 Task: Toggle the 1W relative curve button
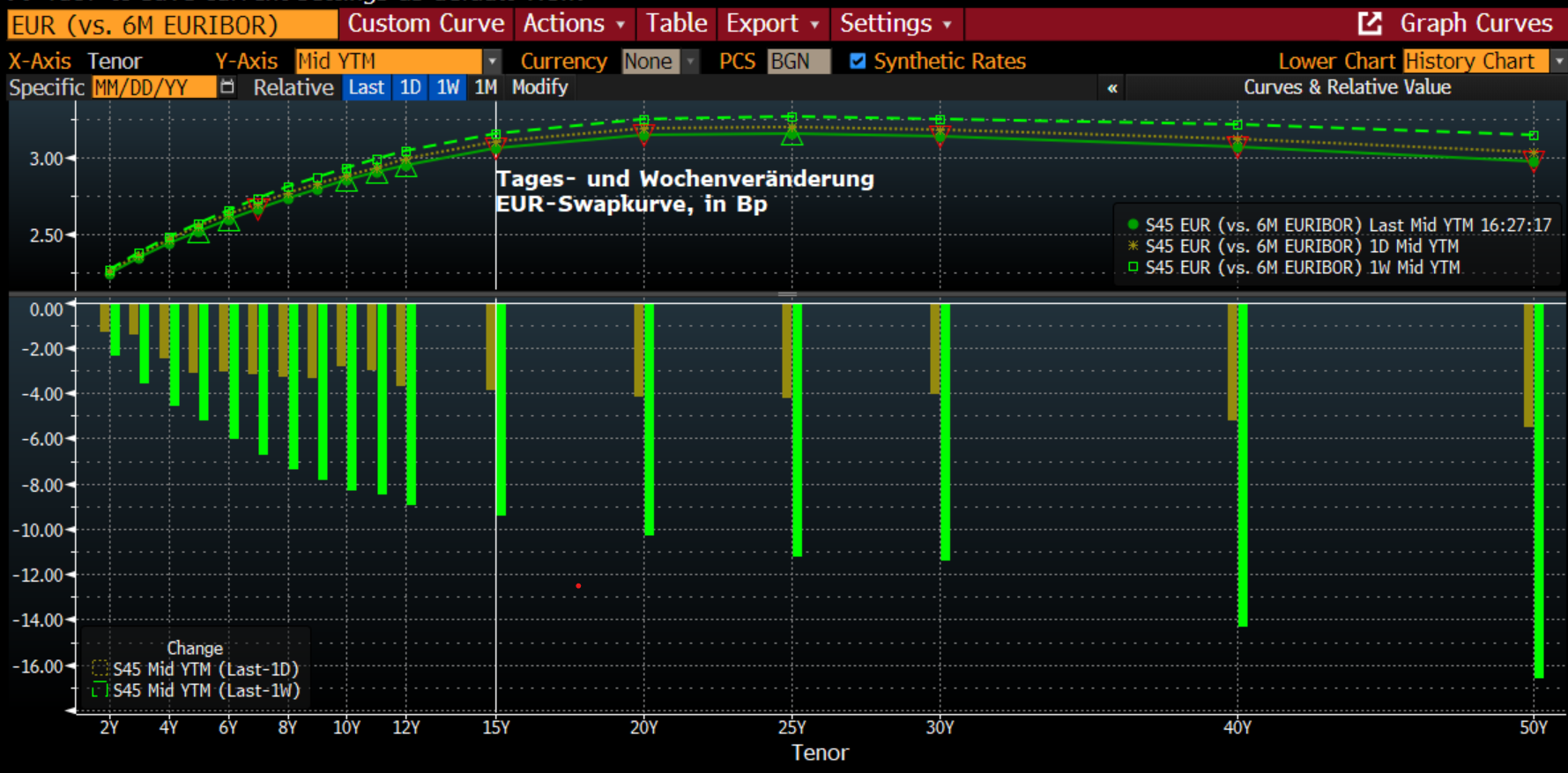[448, 87]
